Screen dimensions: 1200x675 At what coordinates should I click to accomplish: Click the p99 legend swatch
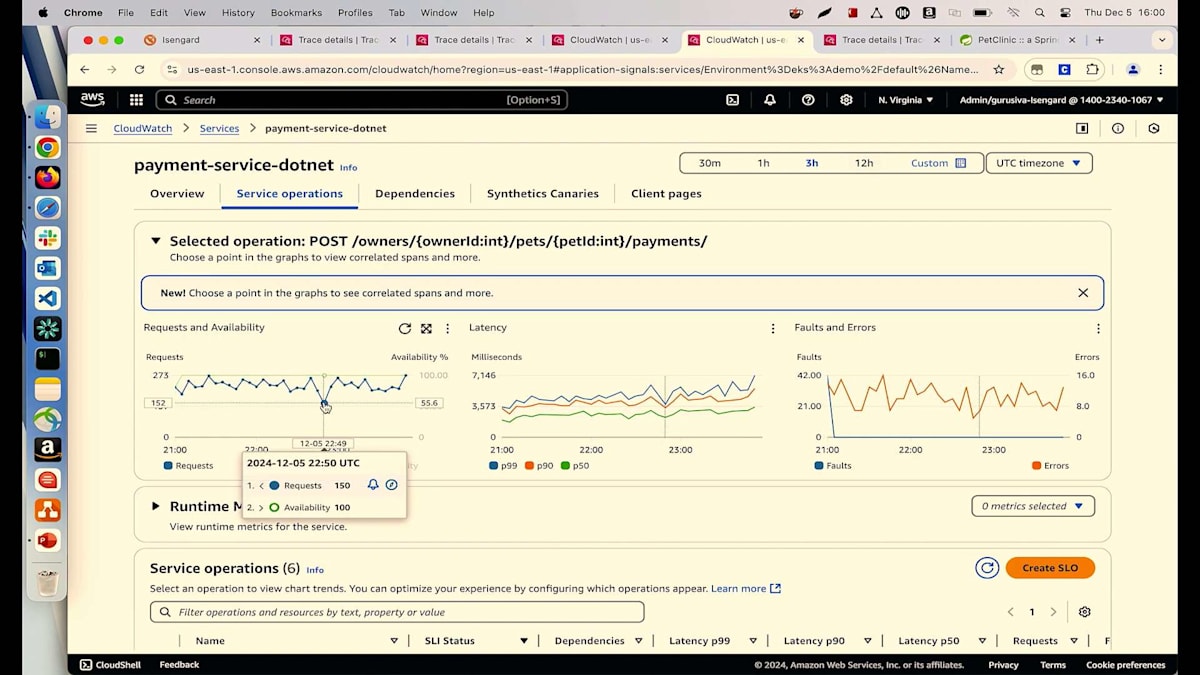tap(493, 466)
